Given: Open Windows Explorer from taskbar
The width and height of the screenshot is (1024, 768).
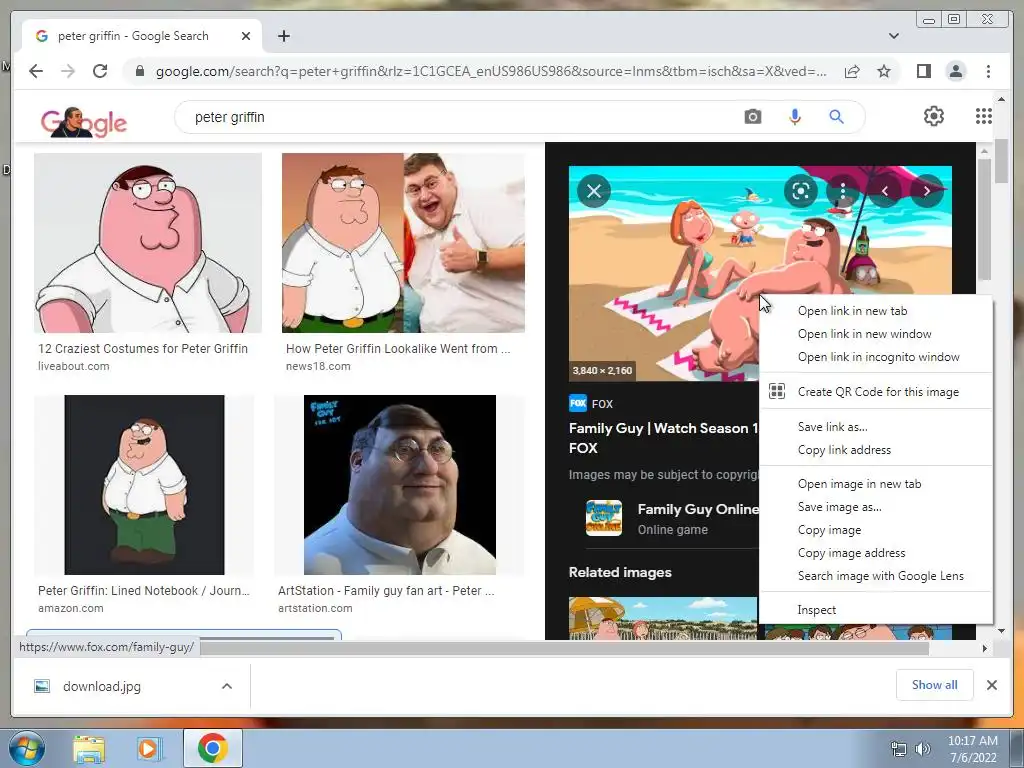Looking at the screenshot, I should 89,749.
